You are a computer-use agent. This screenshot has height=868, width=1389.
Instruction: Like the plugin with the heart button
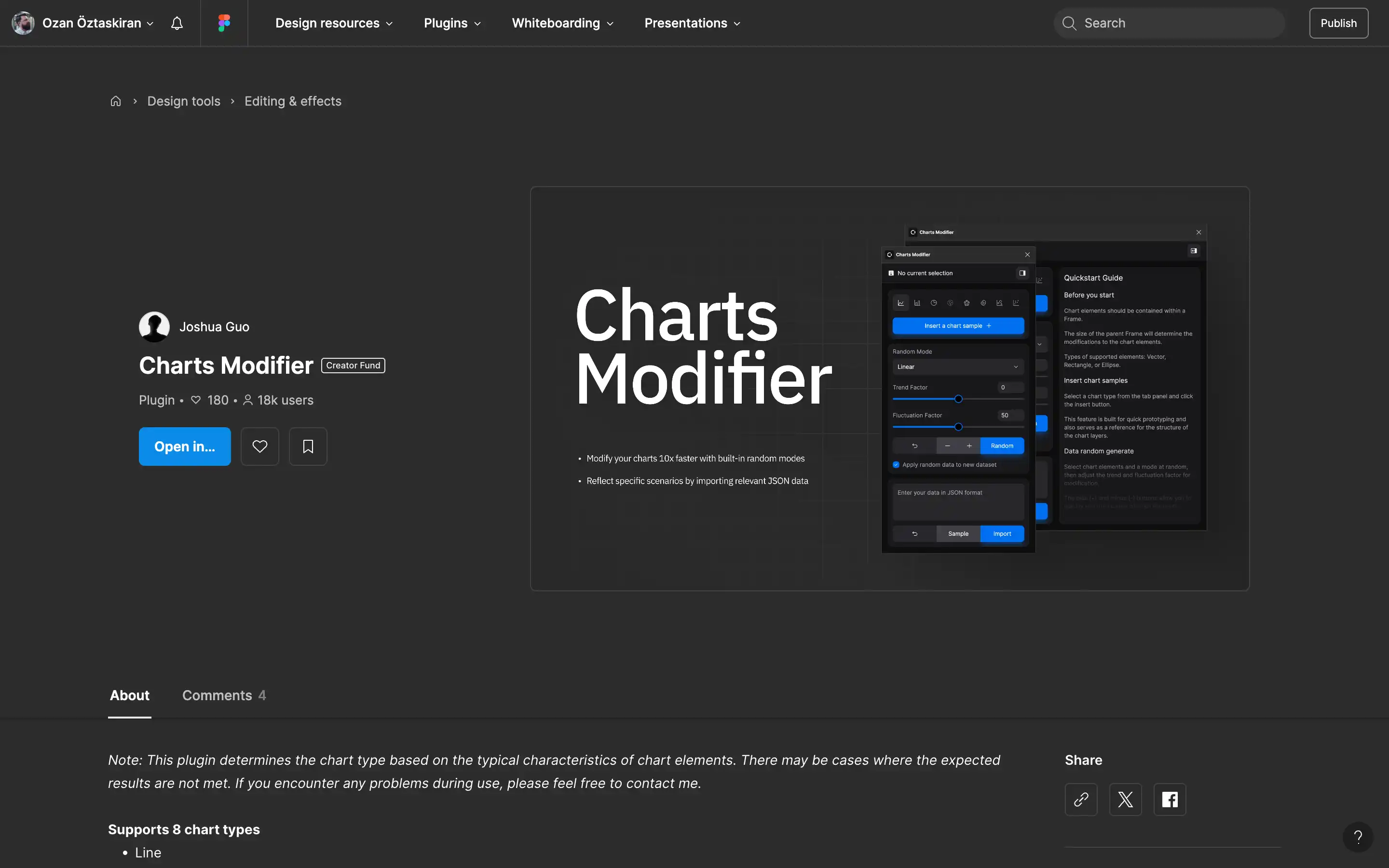[259, 446]
